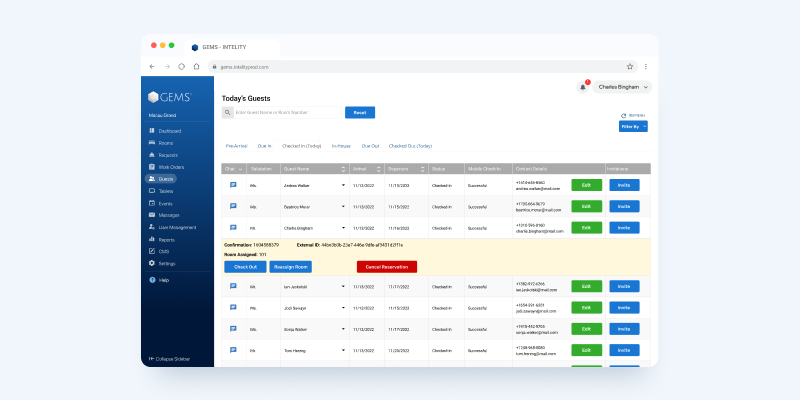This screenshot has width=800, height=400.
Task: Sort by Guest Name column
Action: point(343,169)
